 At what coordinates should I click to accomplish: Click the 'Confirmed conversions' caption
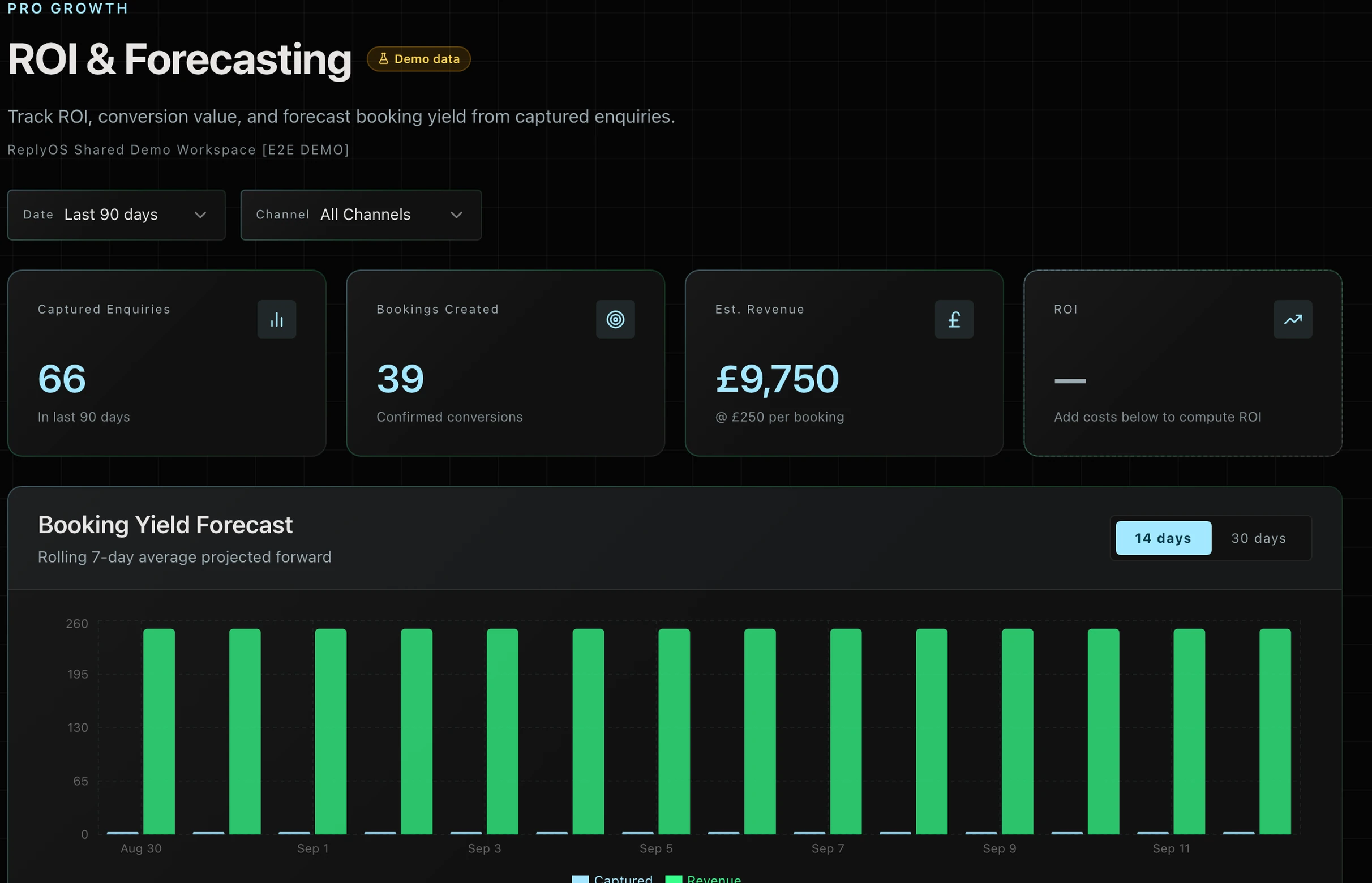coord(449,417)
